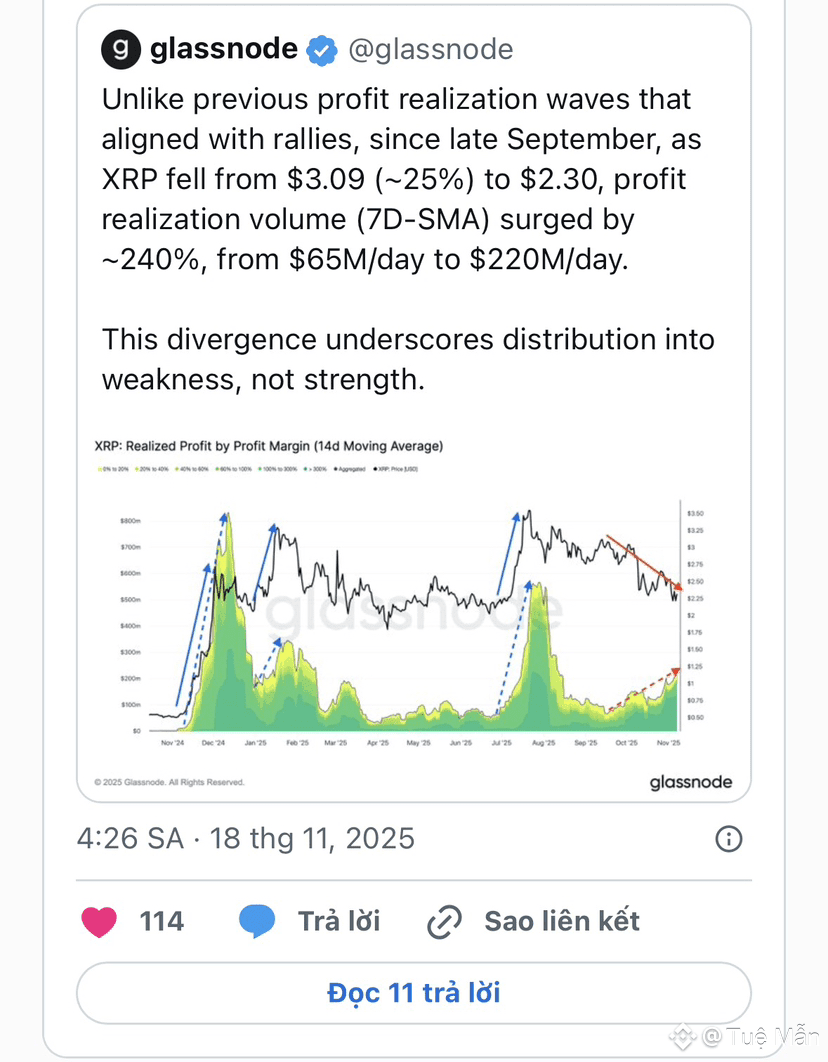Open the tweet info circle icon
This screenshot has height=1062, width=828.
728,839
